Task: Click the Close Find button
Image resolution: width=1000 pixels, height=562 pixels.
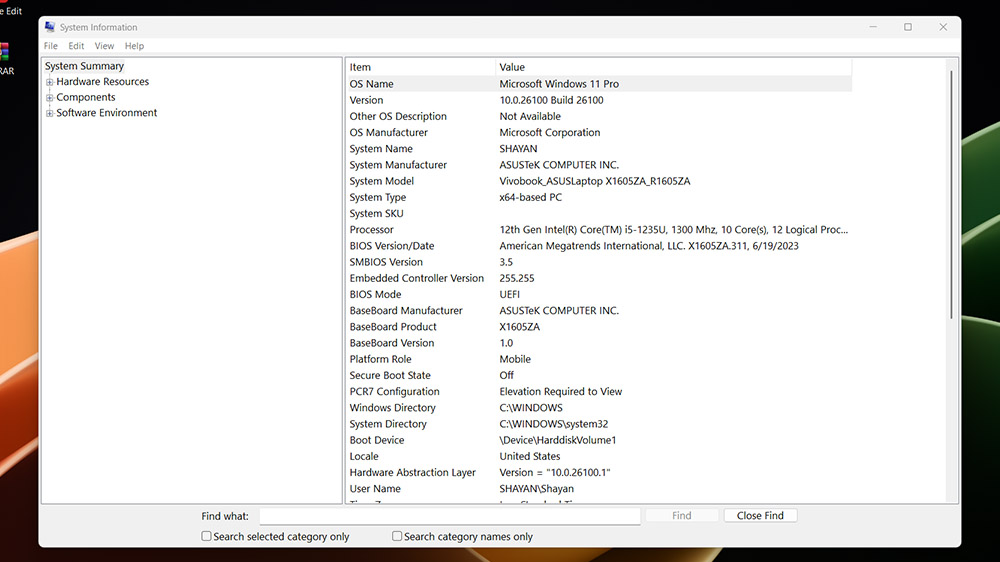Action: pyautogui.click(x=760, y=515)
